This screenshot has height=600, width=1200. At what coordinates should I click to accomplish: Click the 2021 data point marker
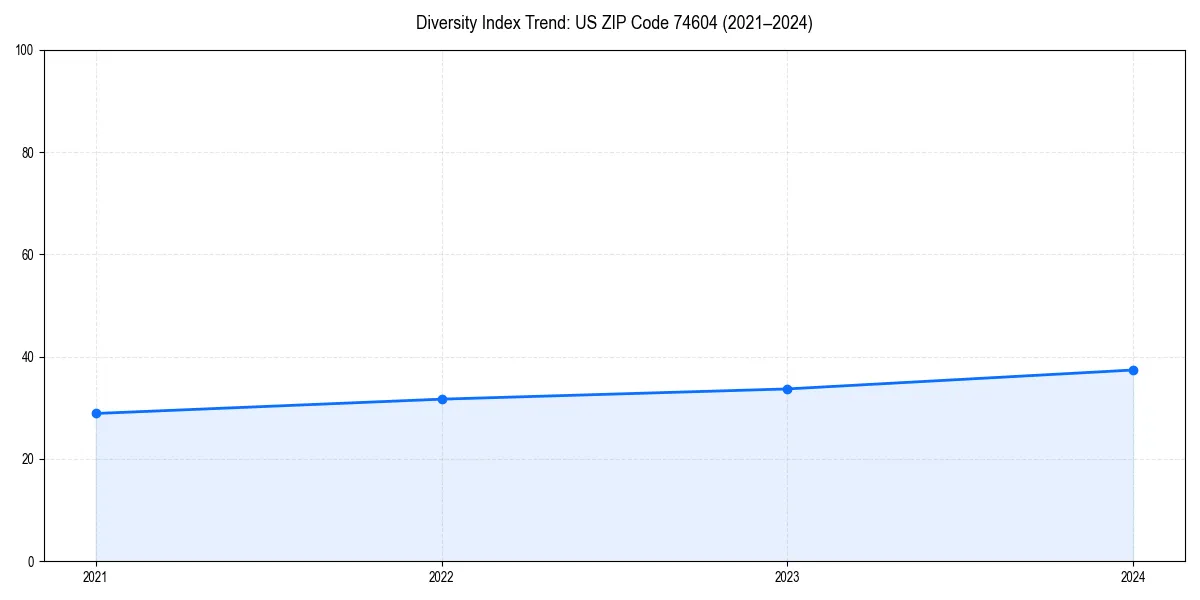point(95,412)
